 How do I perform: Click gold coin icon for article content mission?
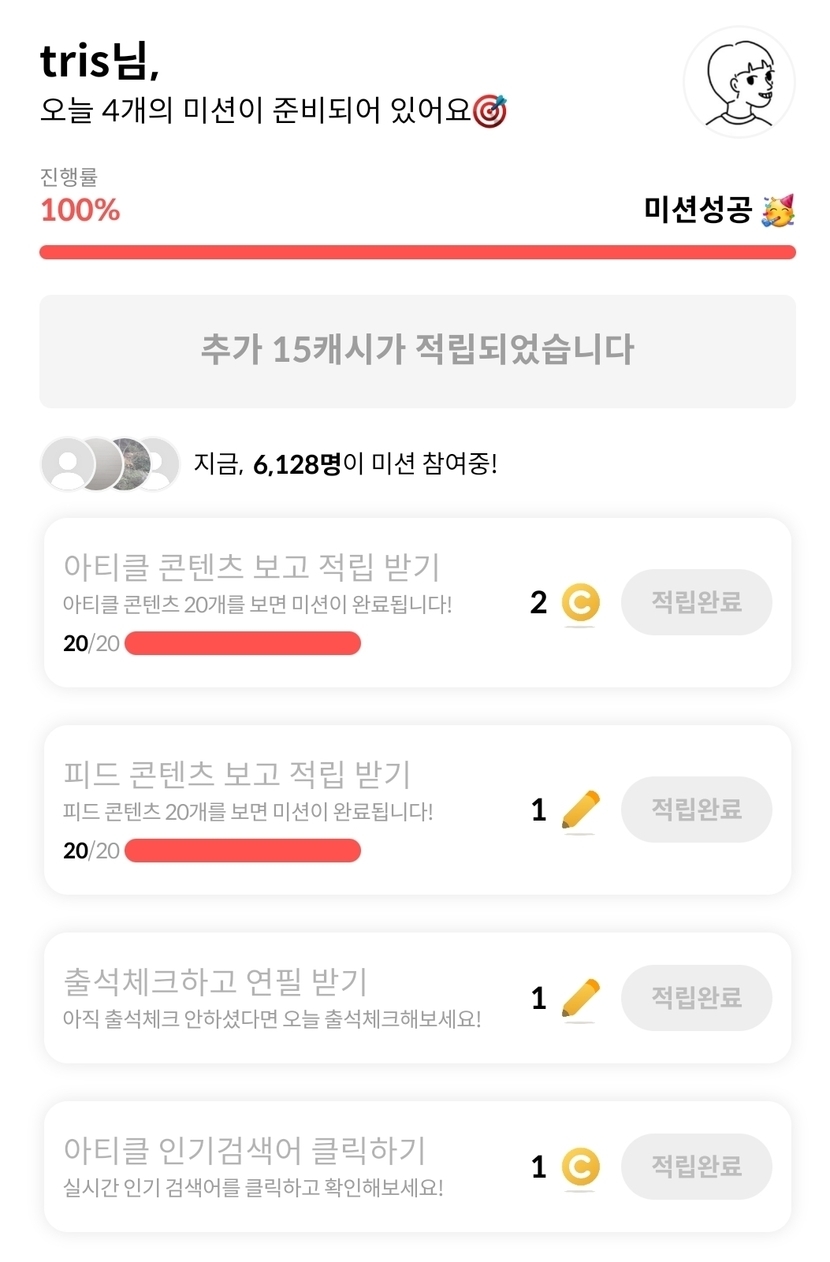click(x=580, y=603)
